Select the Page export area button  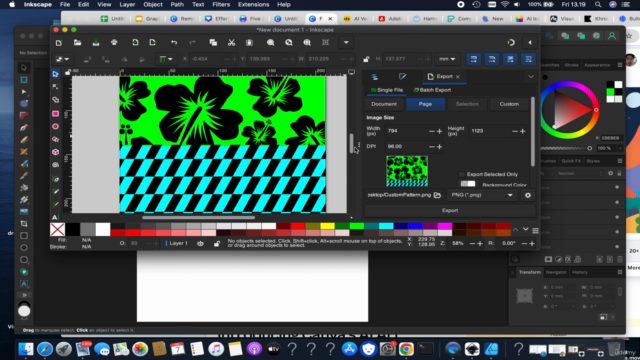(425, 104)
